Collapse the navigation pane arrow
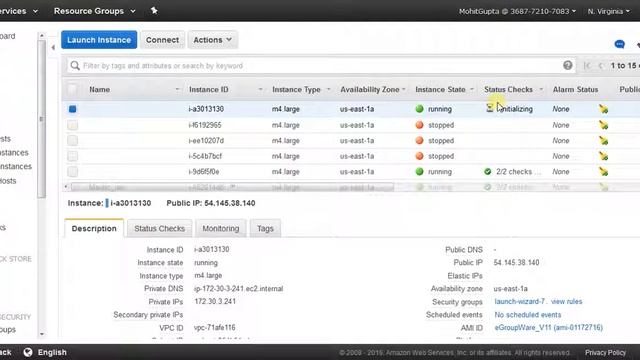The image size is (640, 360). point(53,47)
